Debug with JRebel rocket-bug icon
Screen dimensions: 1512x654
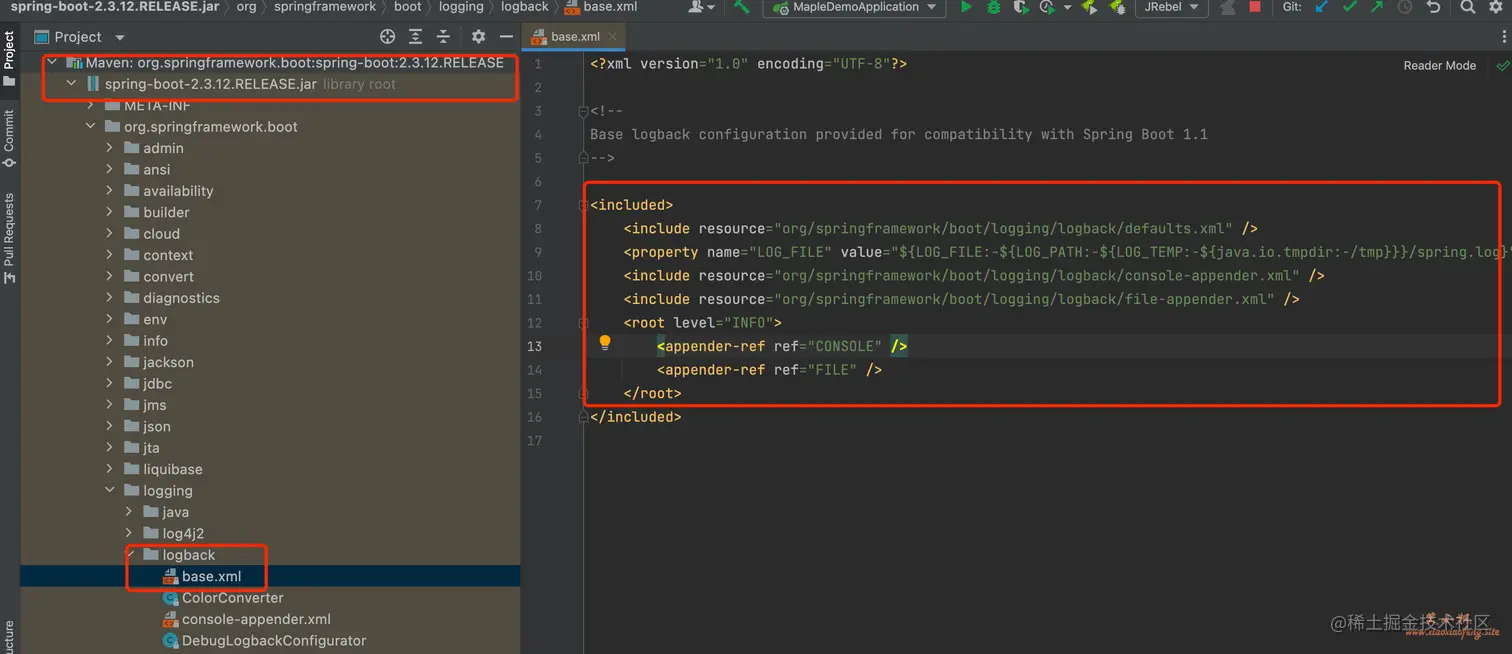point(1117,7)
